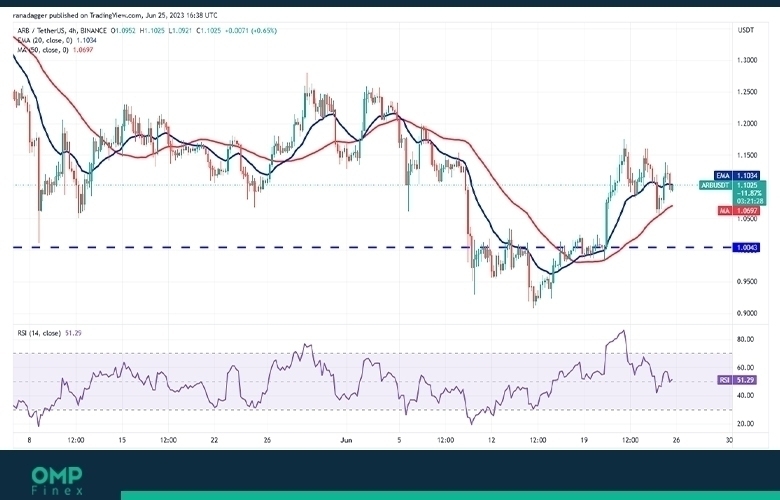Click the 80.00 RSI axis label

click(745, 339)
